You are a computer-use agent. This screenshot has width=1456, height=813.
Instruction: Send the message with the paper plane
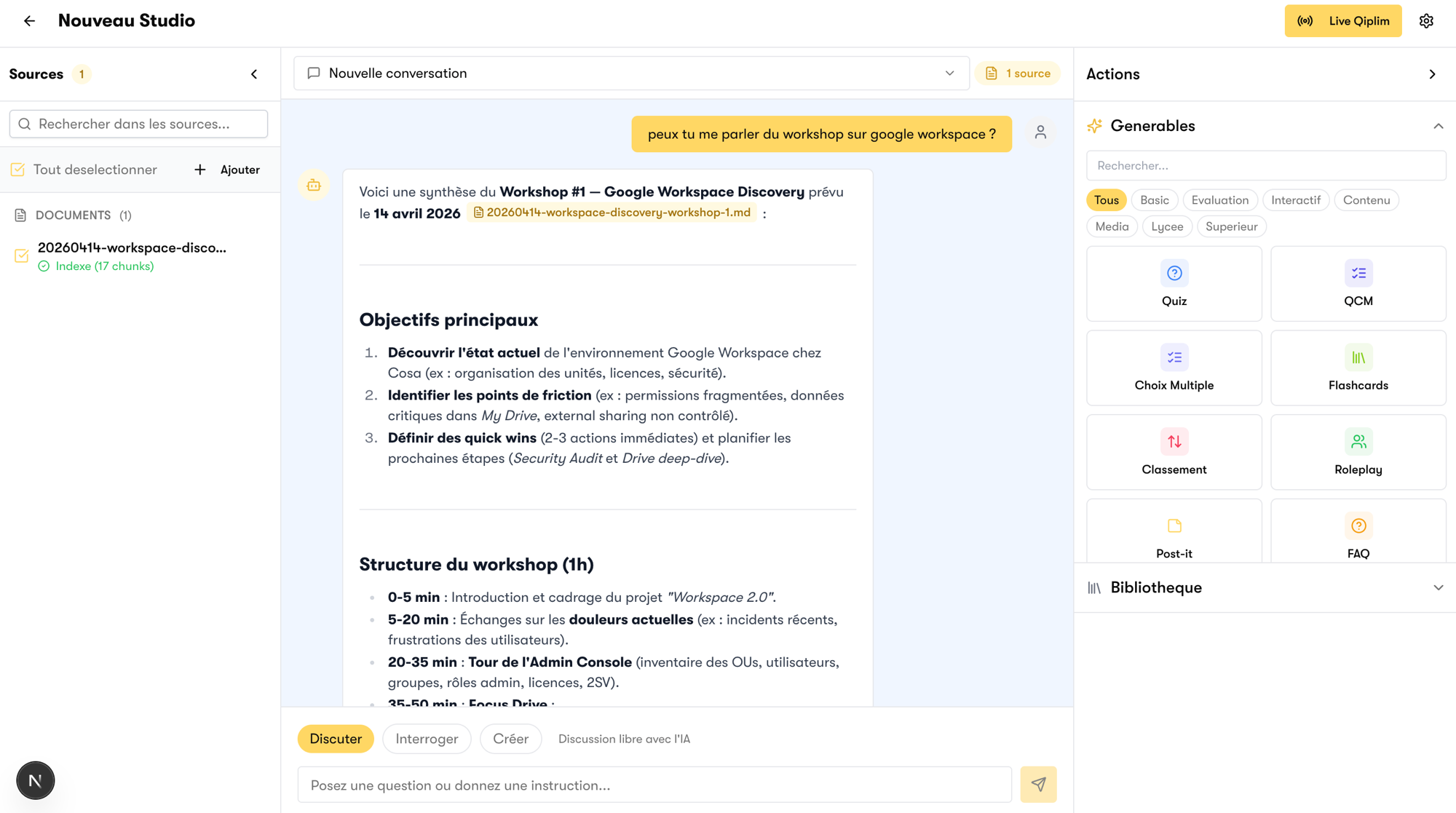[1038, 785]
